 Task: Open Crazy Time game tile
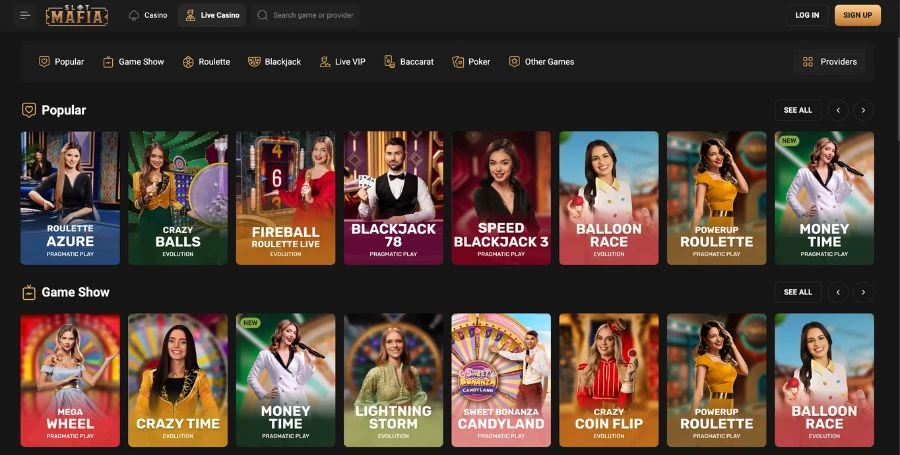[x=178, y=380]
